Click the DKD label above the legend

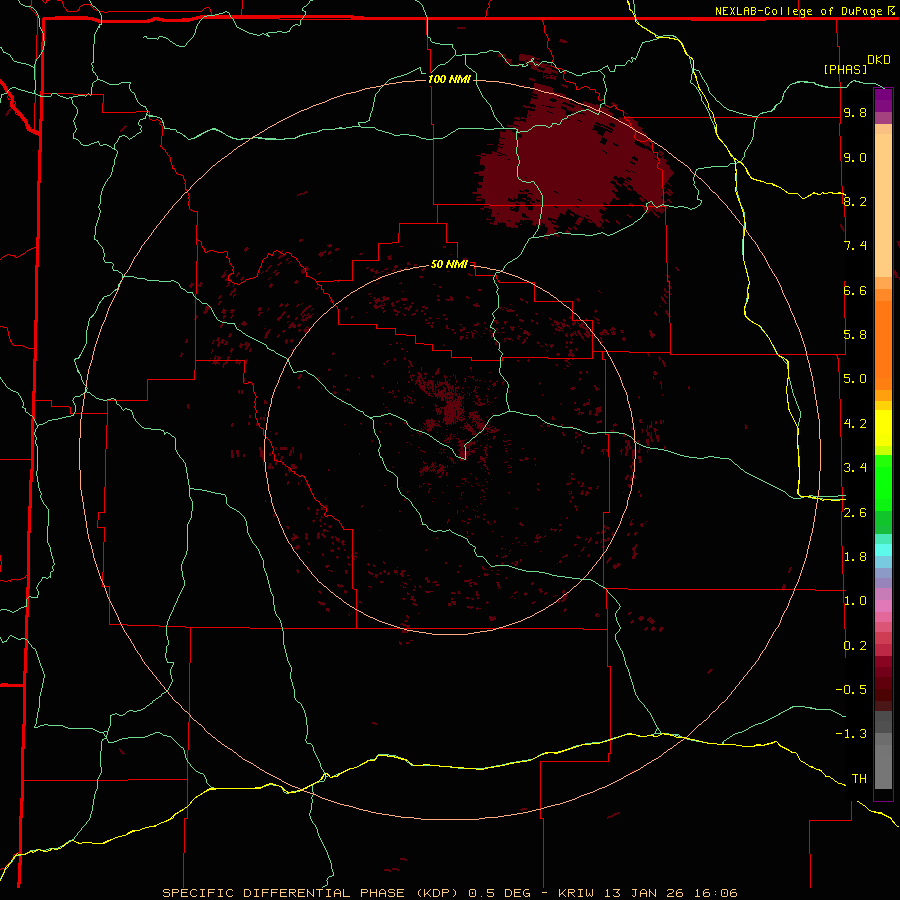coord(879,60)
